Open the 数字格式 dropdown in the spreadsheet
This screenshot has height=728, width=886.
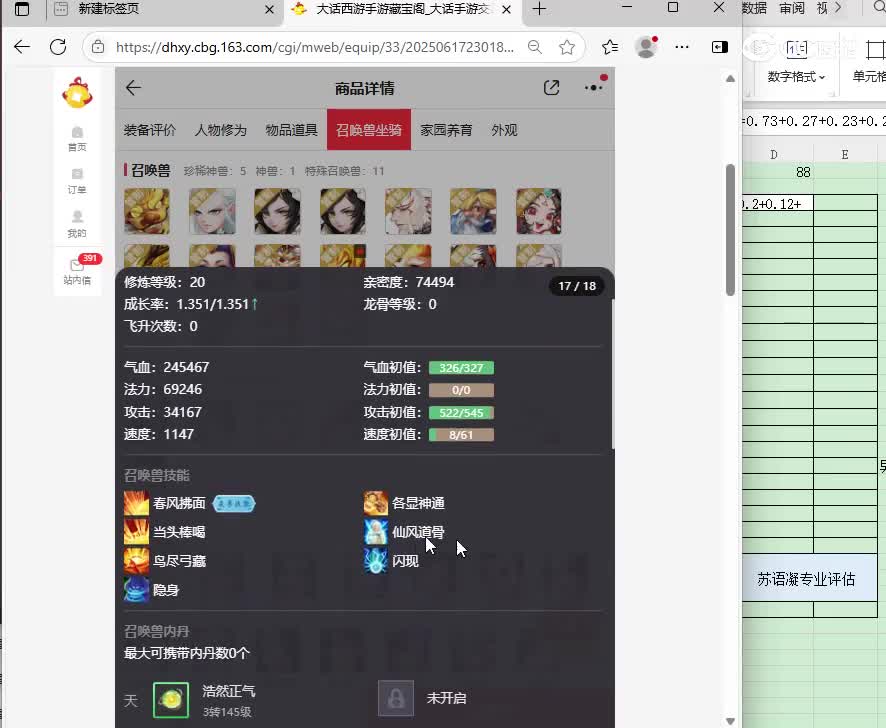point(796,76)
